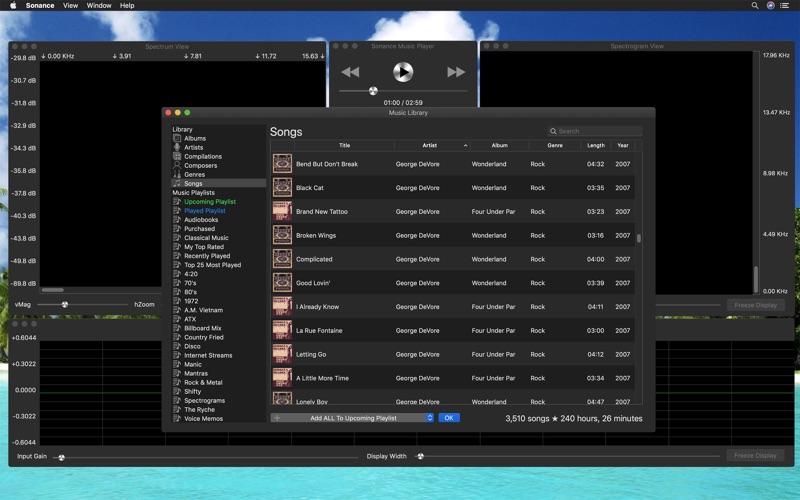Image resolution: width=800 pixels, height=500 pixels.
Task: Click the blue OK button
Action: [x=449, y=418]
